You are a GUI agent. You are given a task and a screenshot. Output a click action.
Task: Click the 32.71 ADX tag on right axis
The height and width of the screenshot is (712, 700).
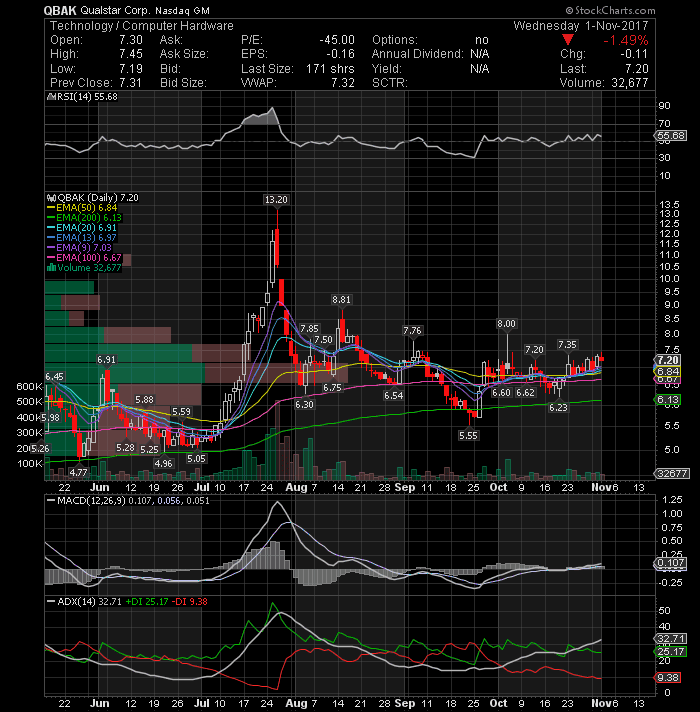point(671,638)
